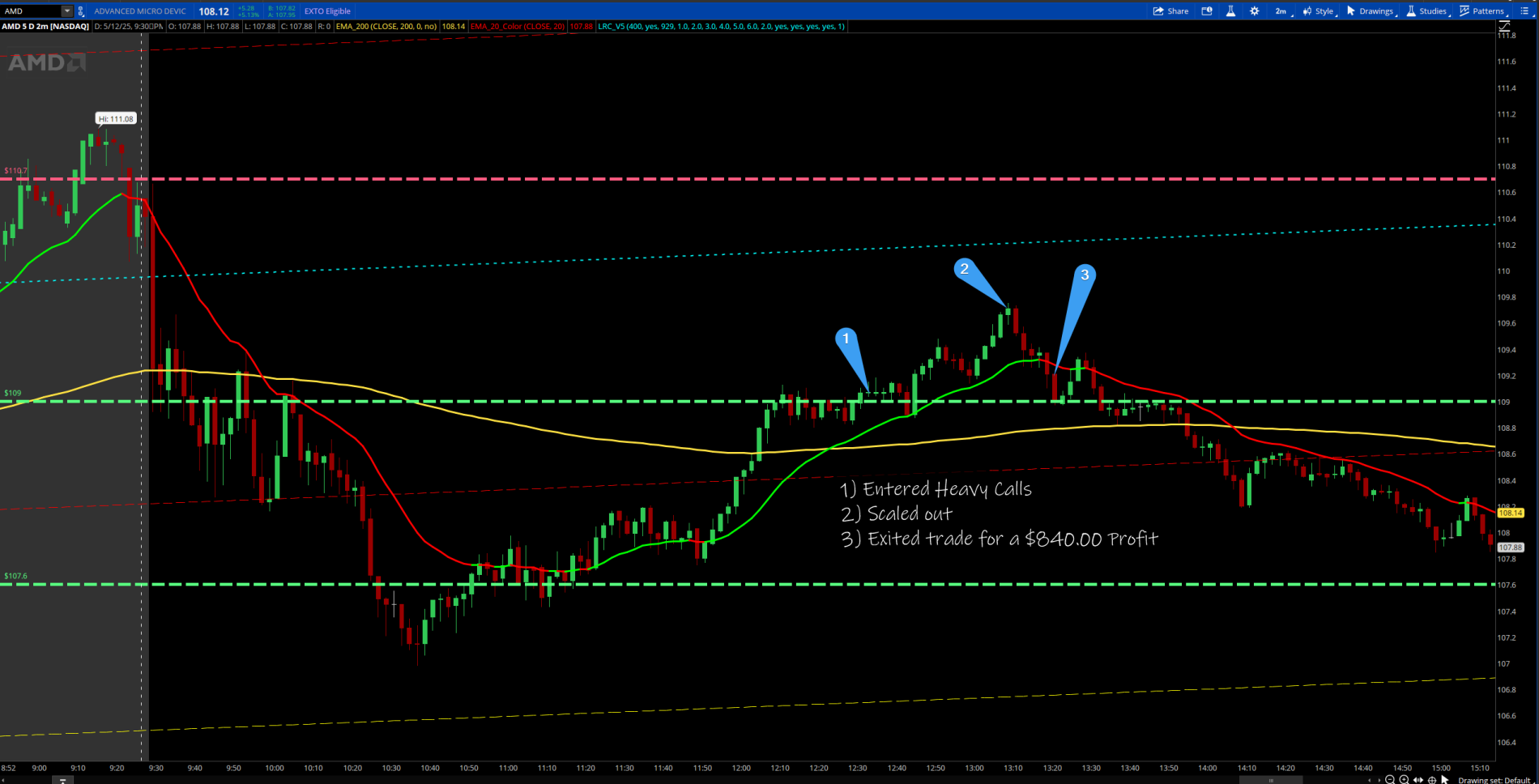Click the EMA_20_Color study label
Screen dimensions: 1539x784
518,26
